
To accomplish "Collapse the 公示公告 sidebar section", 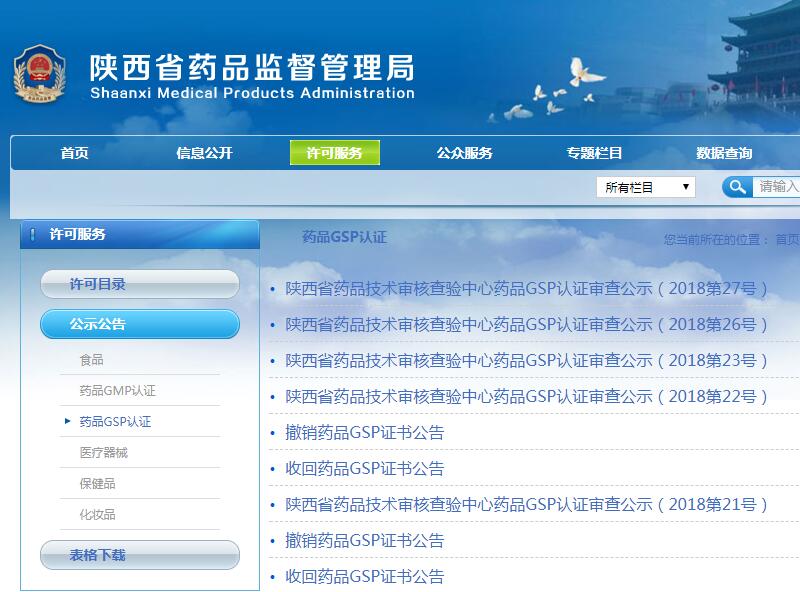I will tap(140, 324).
